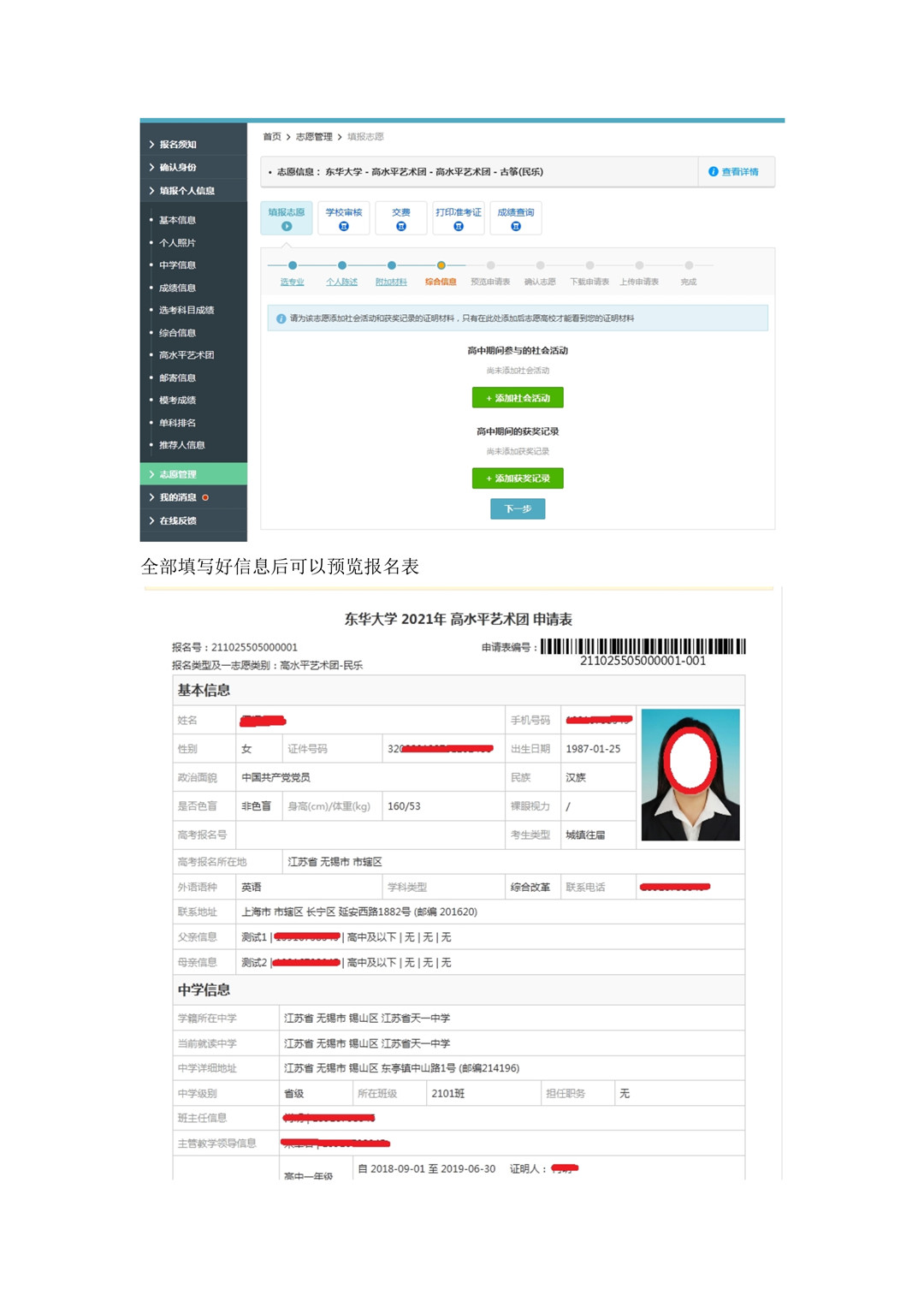
Task: Click the play icon under 填报志愿 tab
Action: coord(287,227)
